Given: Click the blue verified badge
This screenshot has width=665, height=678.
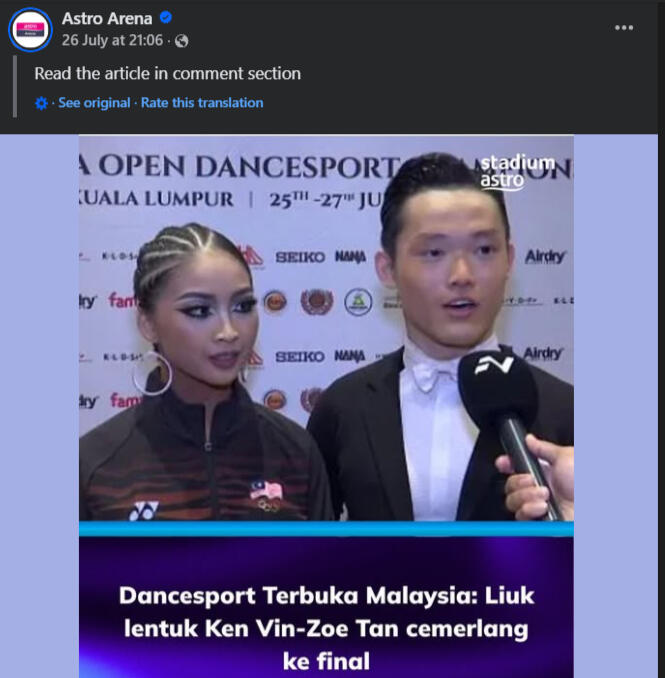Looking at the screenshot, I should click(166, 18).
